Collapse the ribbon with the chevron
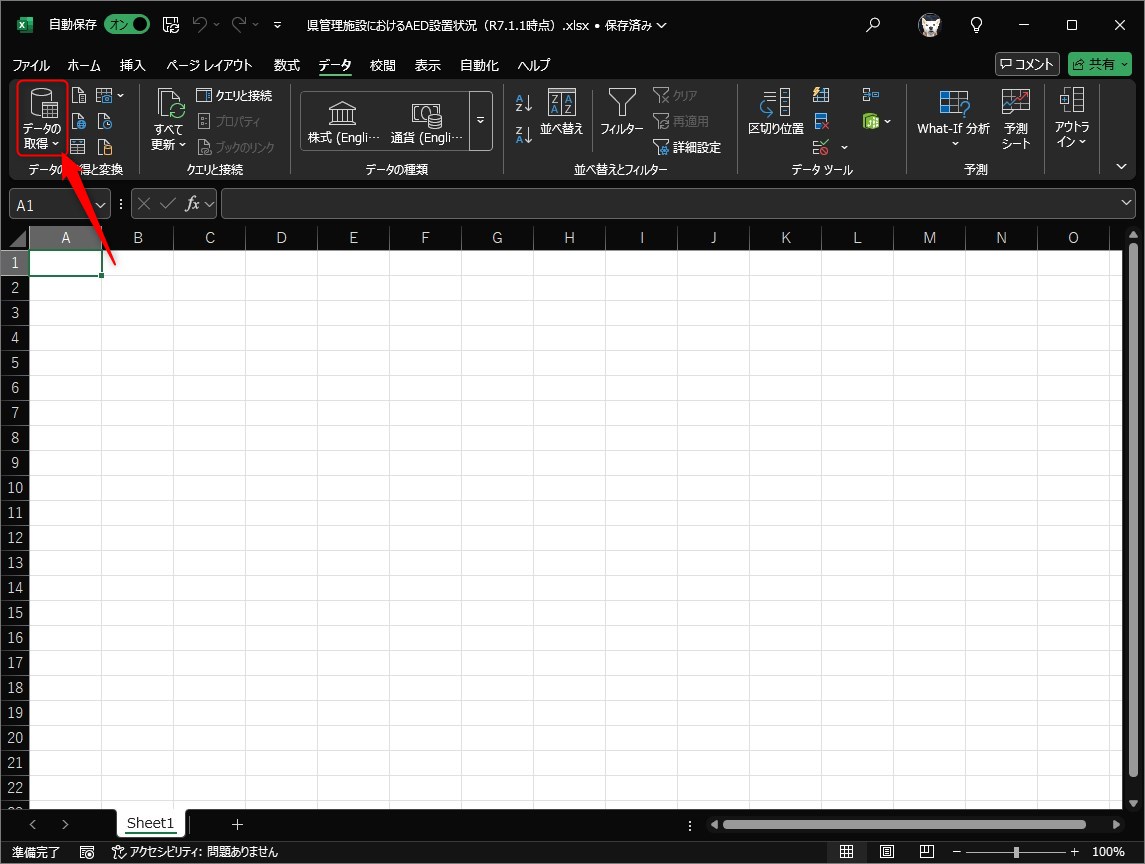The image size is (1145, 864). [1121, 167]
